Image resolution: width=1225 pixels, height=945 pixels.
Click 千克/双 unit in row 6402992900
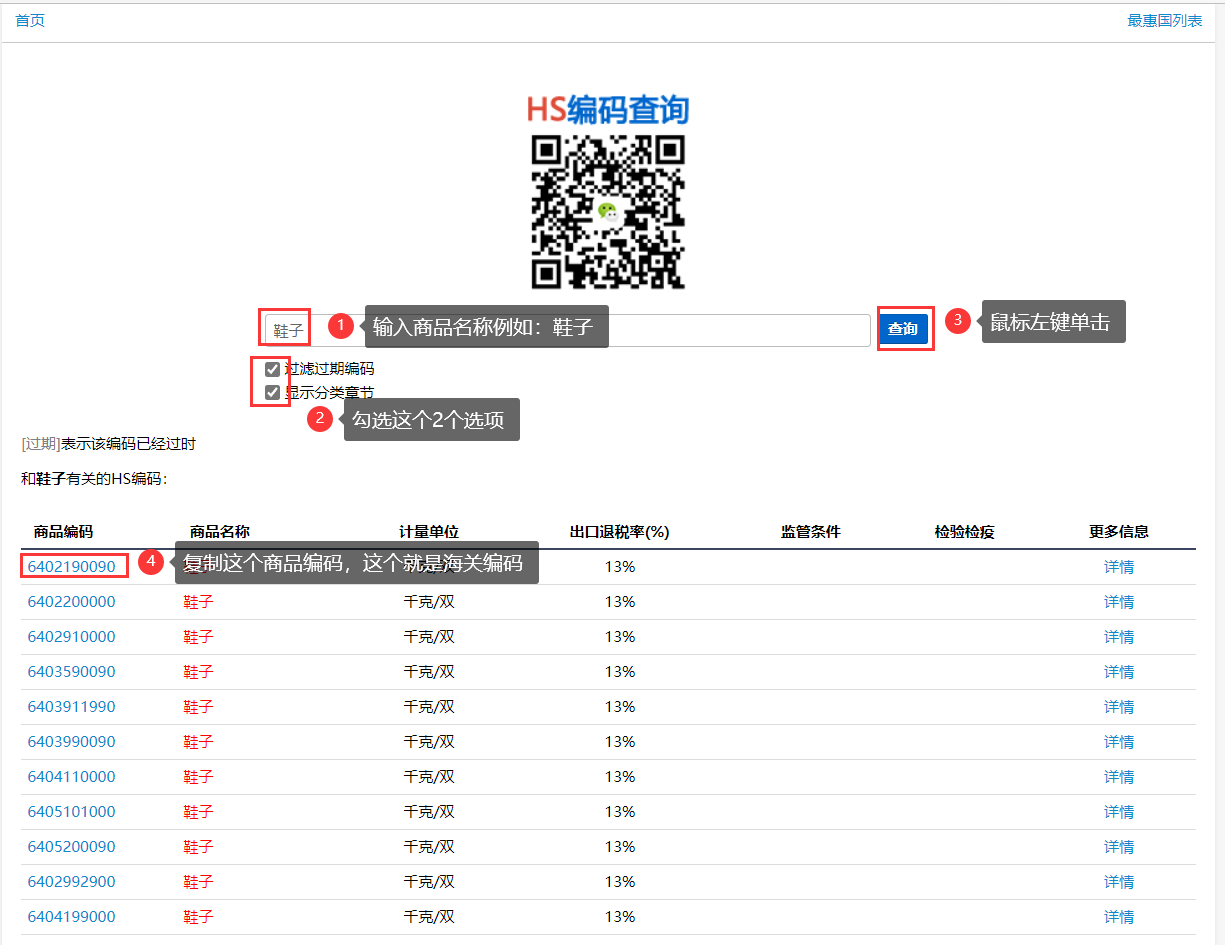click(x=429, y=882)
